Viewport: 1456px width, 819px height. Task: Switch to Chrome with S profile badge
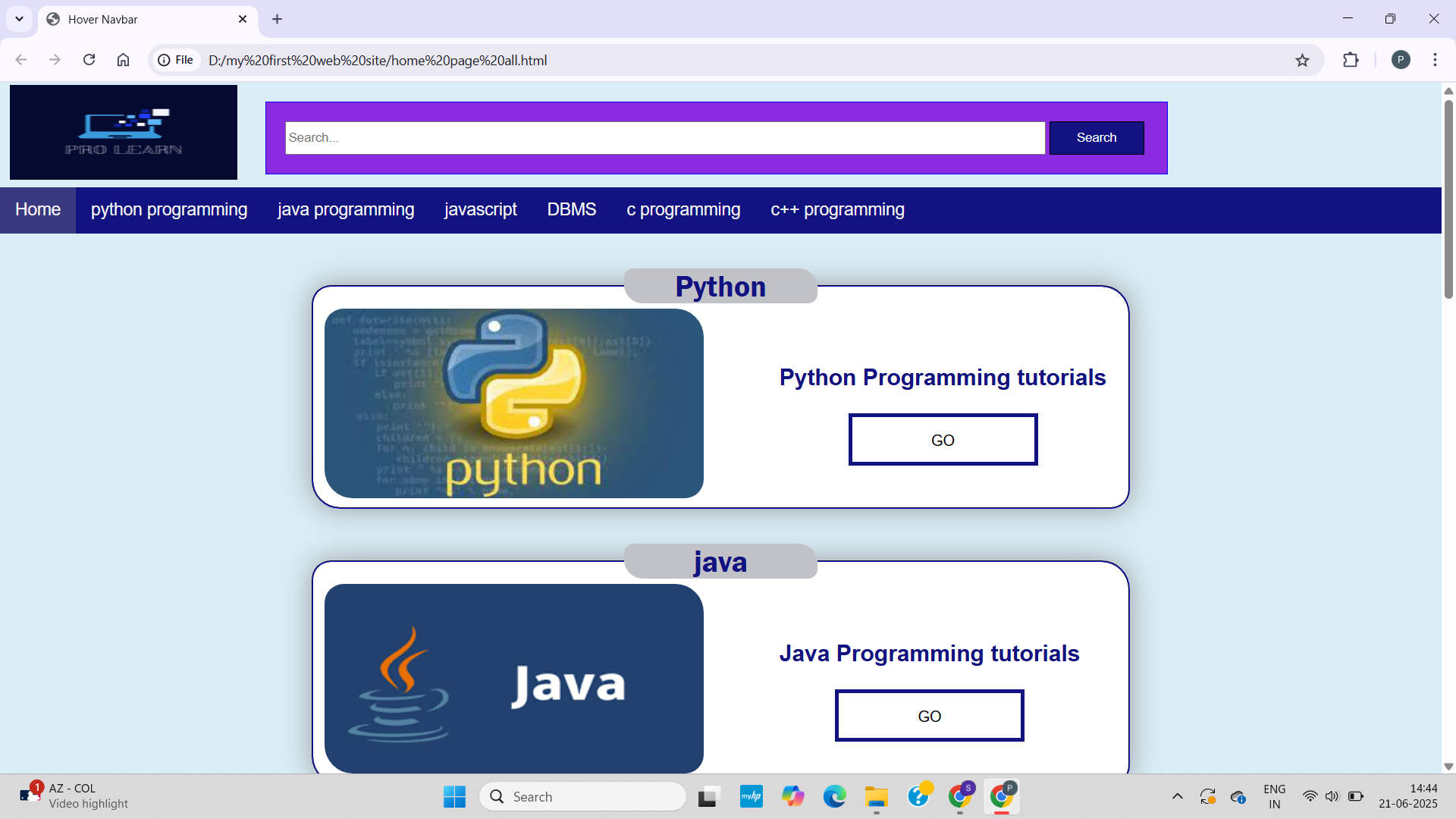pos(960,796)
